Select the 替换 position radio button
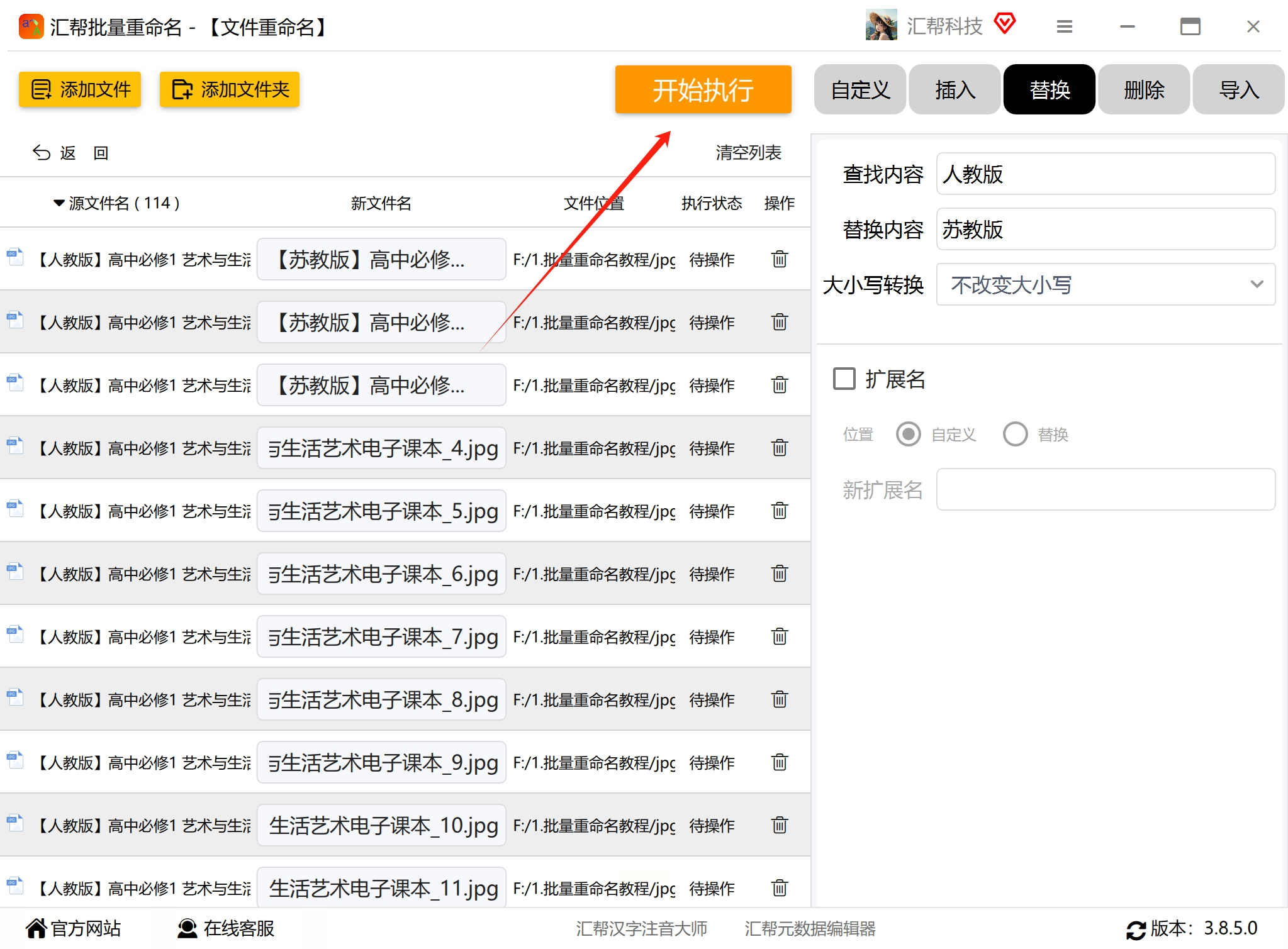The width and height of the screenshot is (1288, 949). pos(1015,435)
